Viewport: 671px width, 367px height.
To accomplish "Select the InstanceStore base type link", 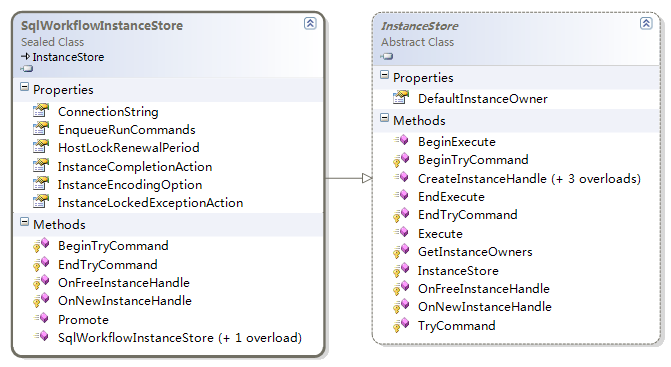I will (68, 57).
